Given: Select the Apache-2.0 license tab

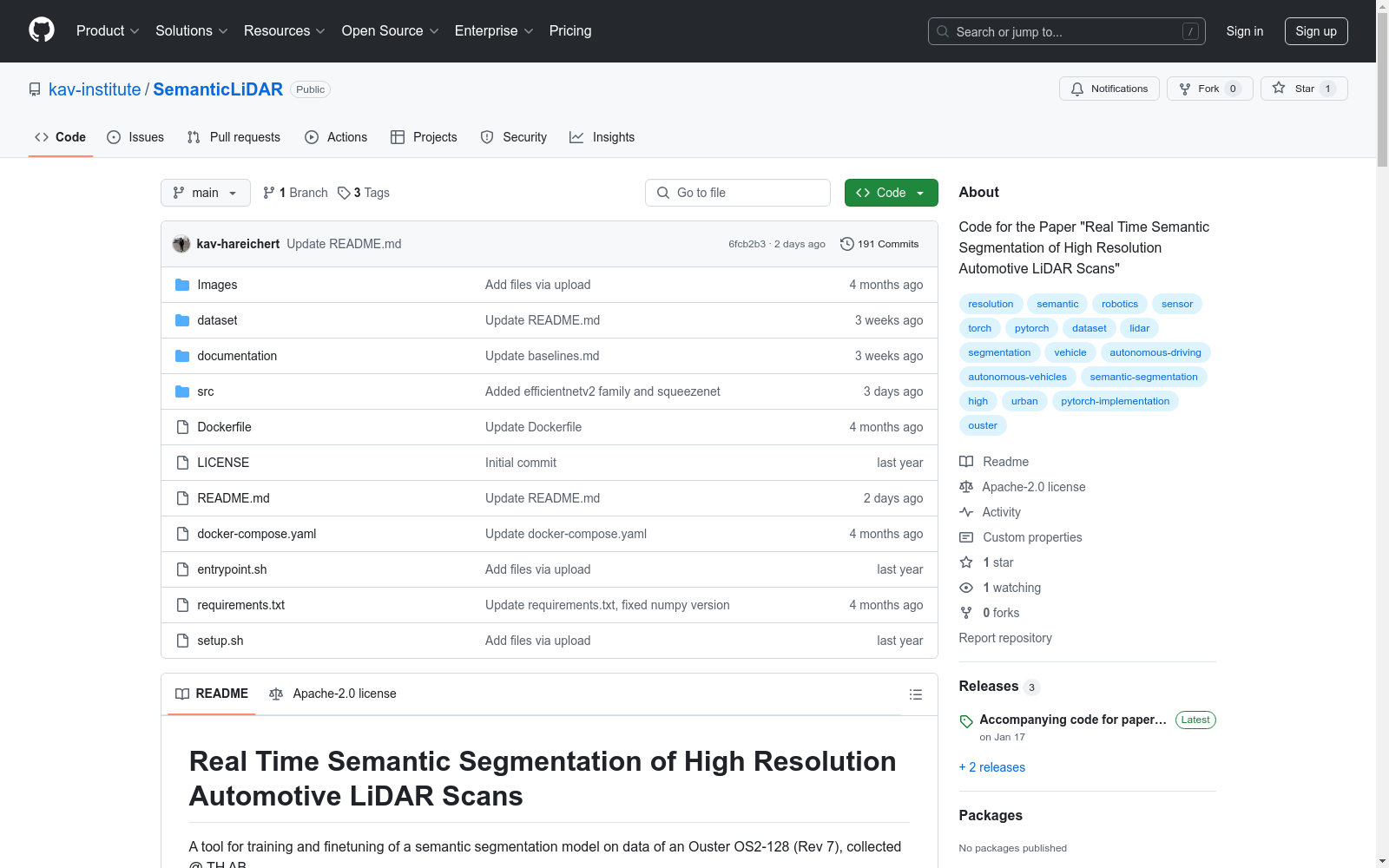Looking at the screenshot, I should 333,694.
